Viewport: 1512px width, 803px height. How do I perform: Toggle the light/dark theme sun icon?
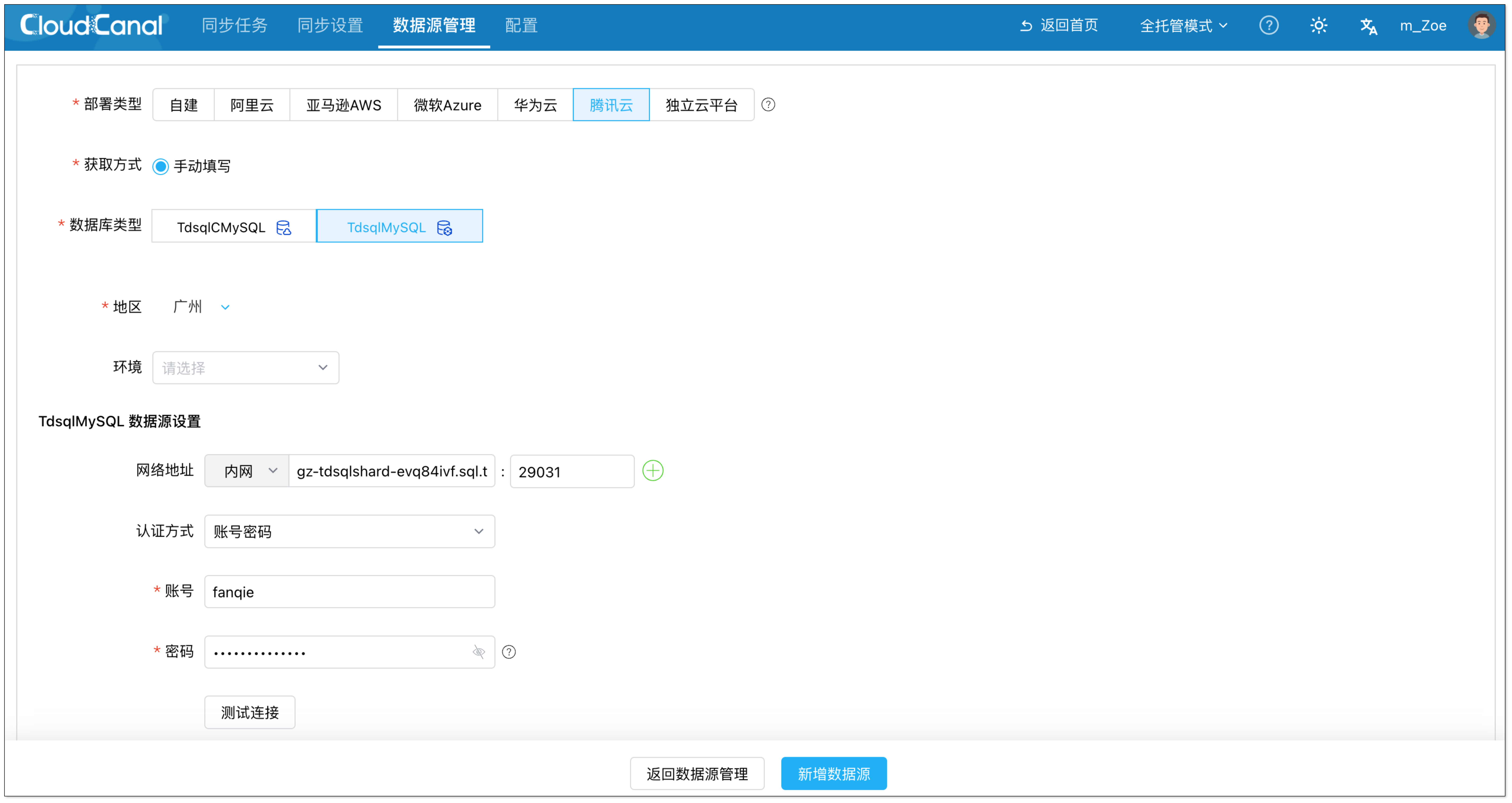point(1318,25)
